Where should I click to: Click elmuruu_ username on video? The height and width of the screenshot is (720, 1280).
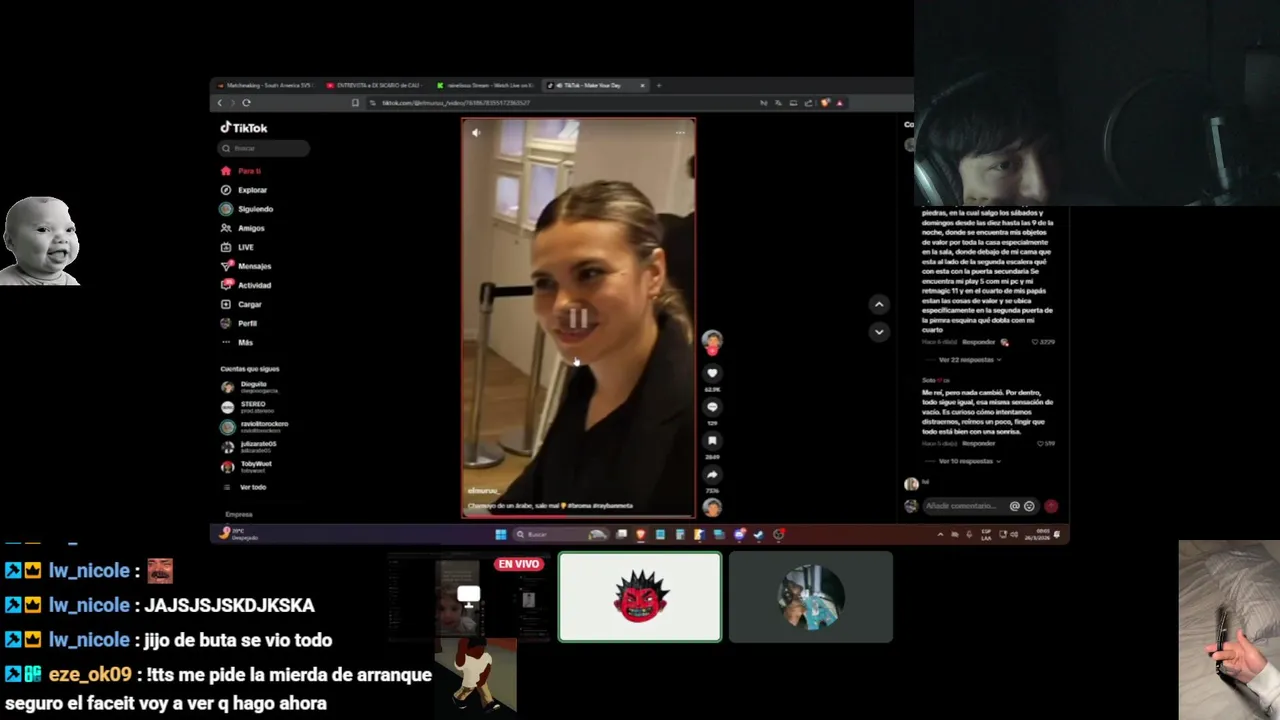(x=484, y=491)
